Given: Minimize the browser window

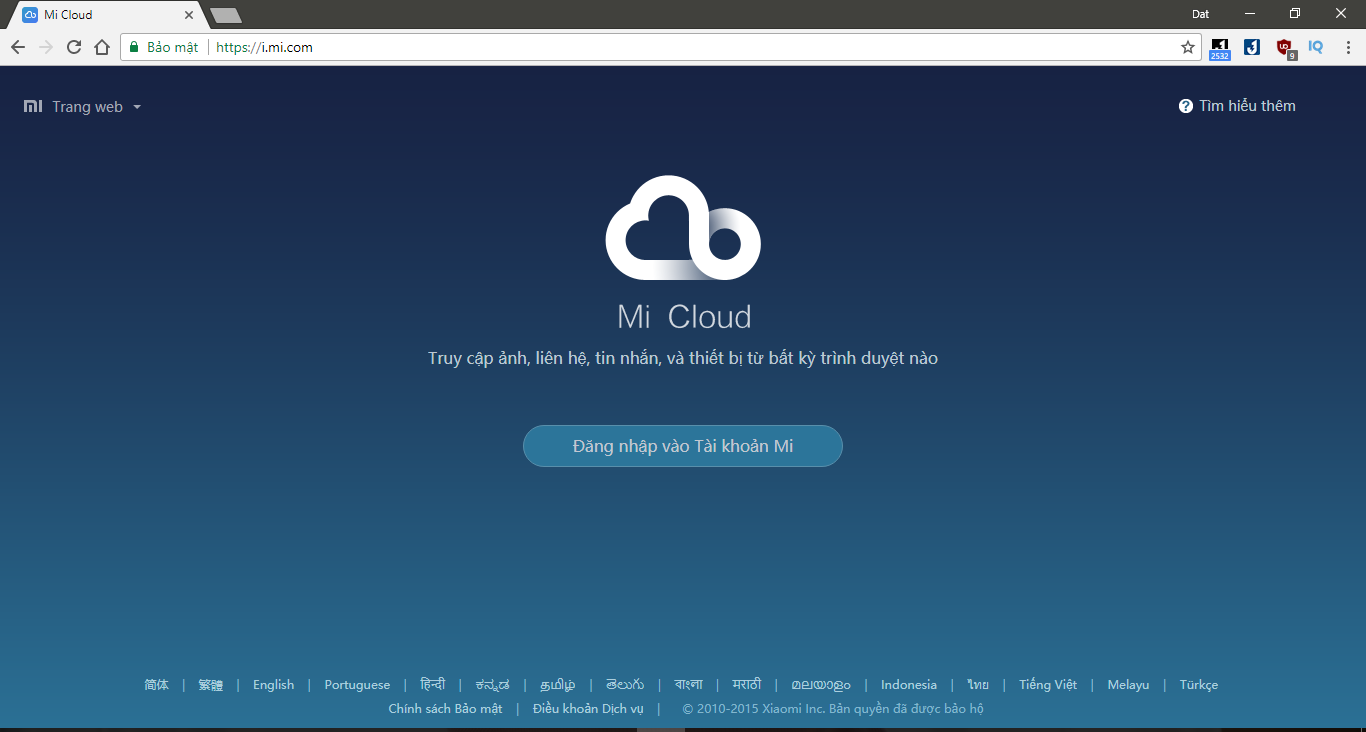Looking at the screenshot, I should click(x=1250, y=14).
